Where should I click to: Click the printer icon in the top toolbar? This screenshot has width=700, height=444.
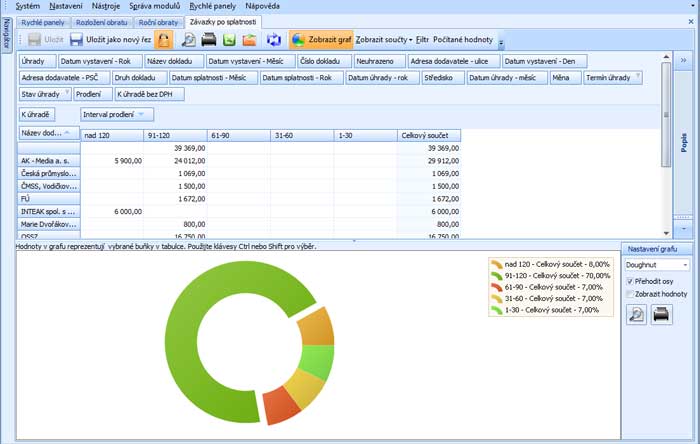210,40
